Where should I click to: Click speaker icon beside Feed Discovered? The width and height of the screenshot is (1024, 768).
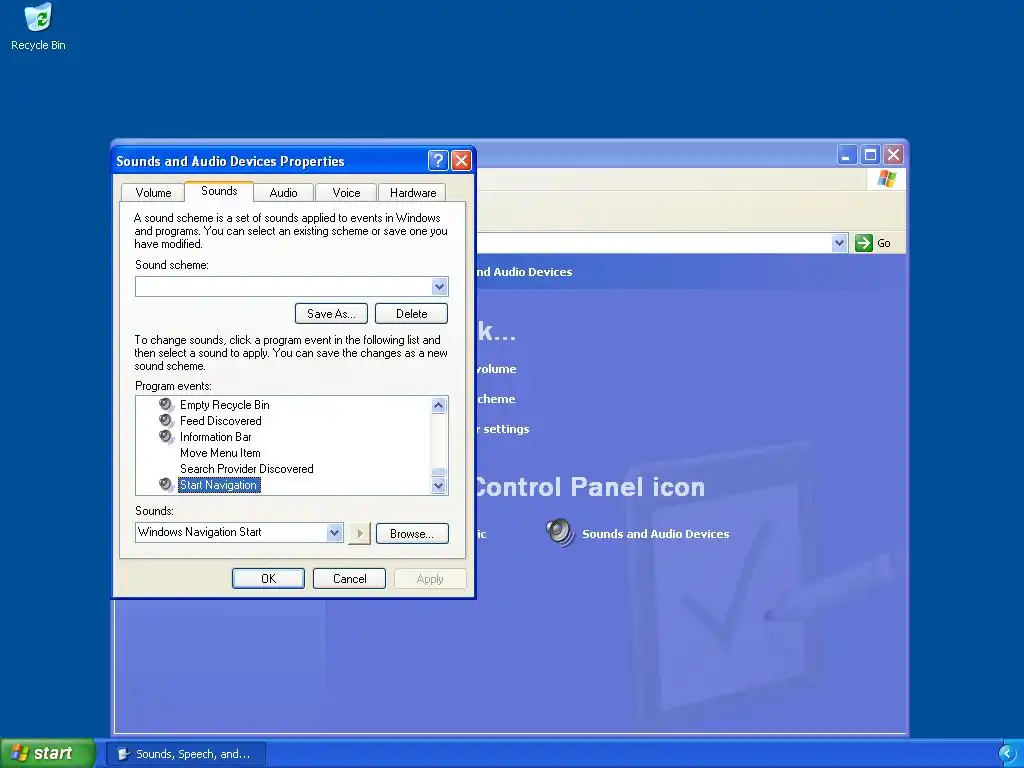click(167, 421)
